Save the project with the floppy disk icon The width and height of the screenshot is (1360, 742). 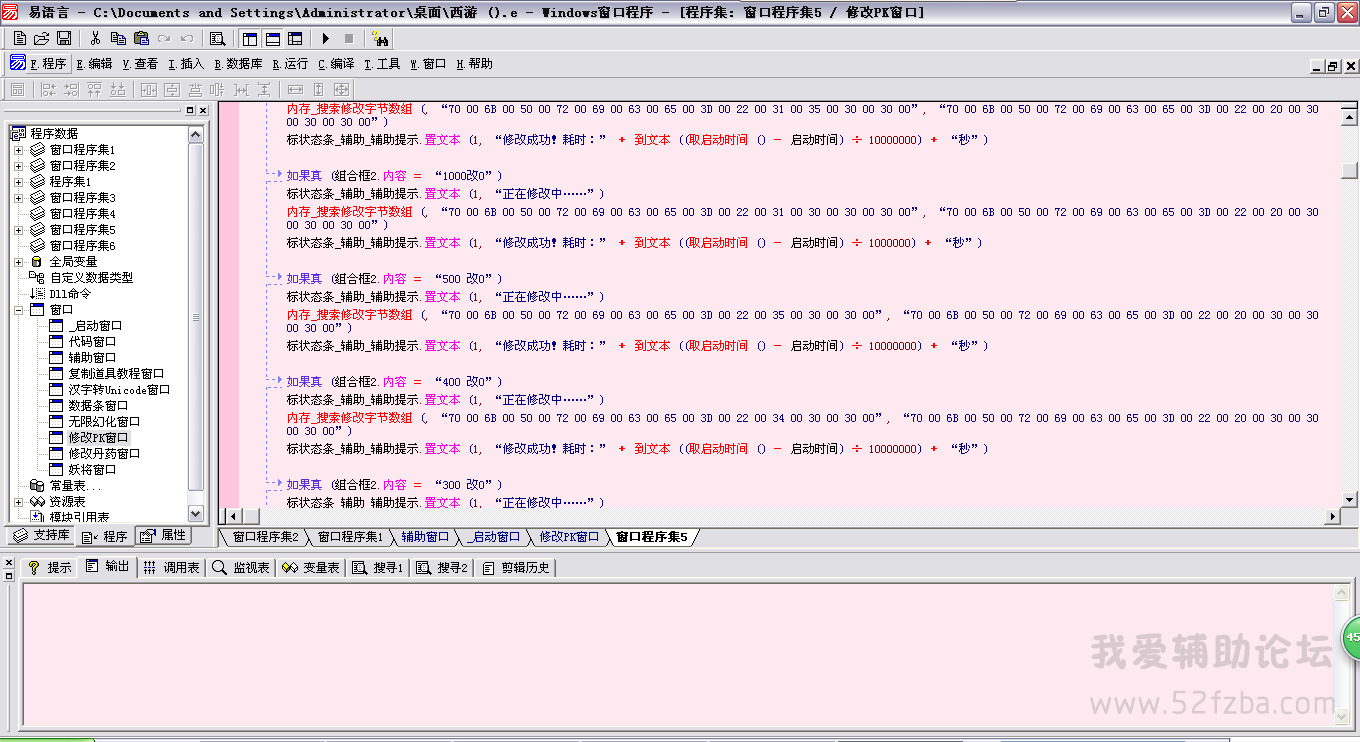(x=63, y=38)
